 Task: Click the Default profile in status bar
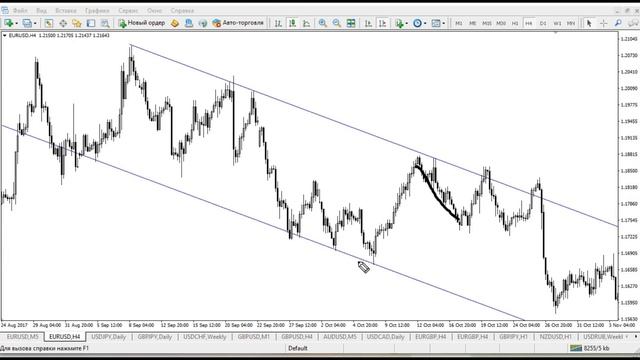[x=298, y=348]
